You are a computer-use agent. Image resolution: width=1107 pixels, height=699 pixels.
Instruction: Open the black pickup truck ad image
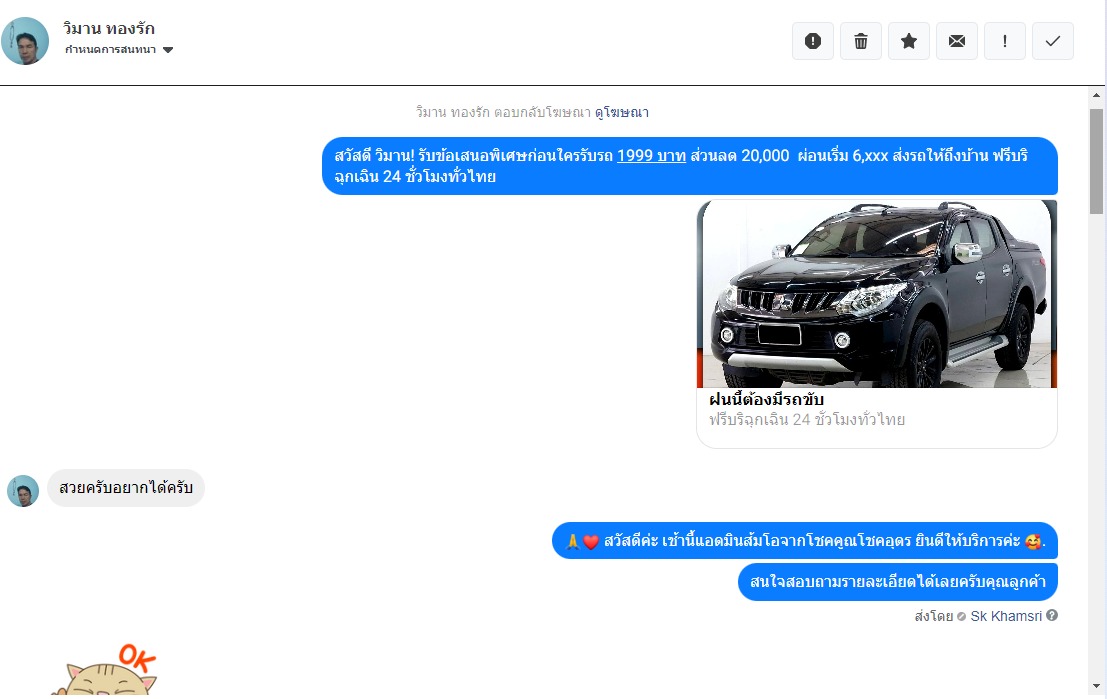coord(877,294)
